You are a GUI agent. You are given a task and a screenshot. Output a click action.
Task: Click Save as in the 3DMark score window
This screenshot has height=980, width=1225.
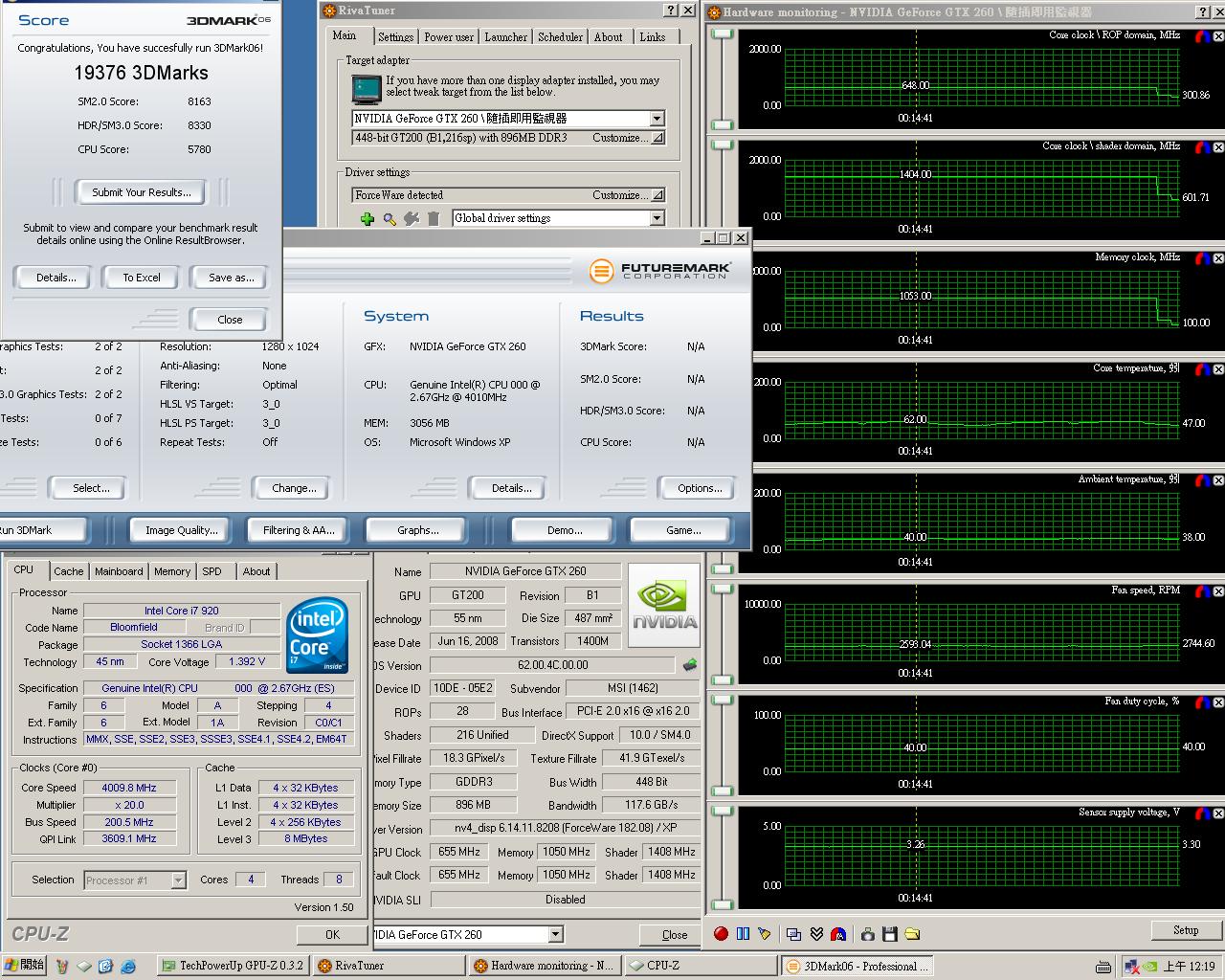click(232, 278)
